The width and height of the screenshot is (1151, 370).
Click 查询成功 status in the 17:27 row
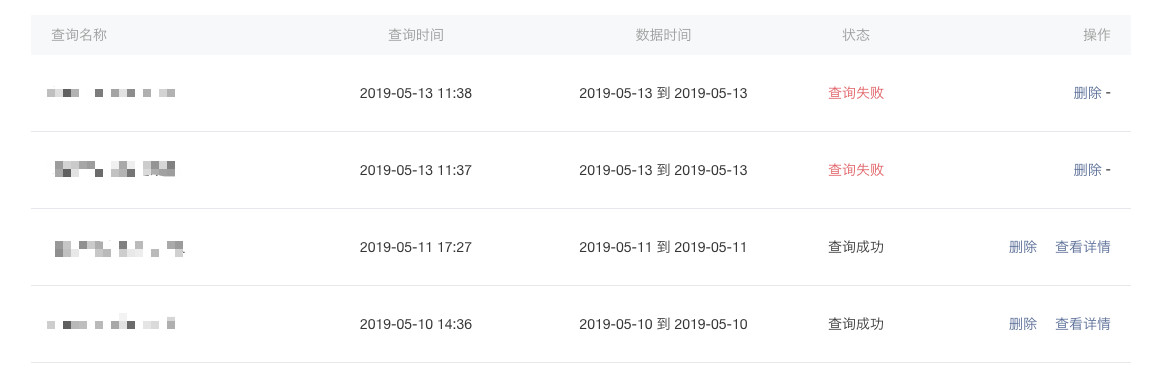coord(856,247)
